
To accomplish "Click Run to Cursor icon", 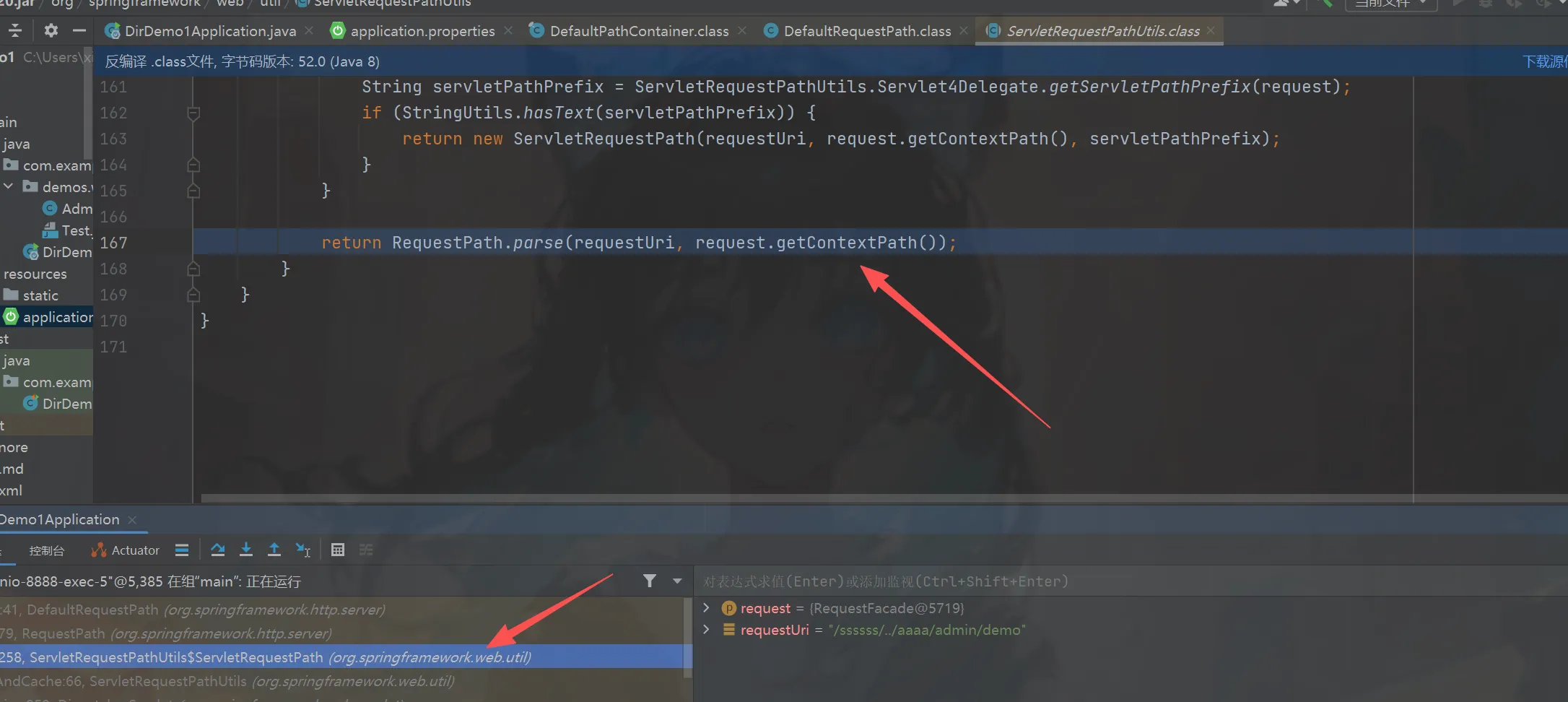I will [303, 550].
